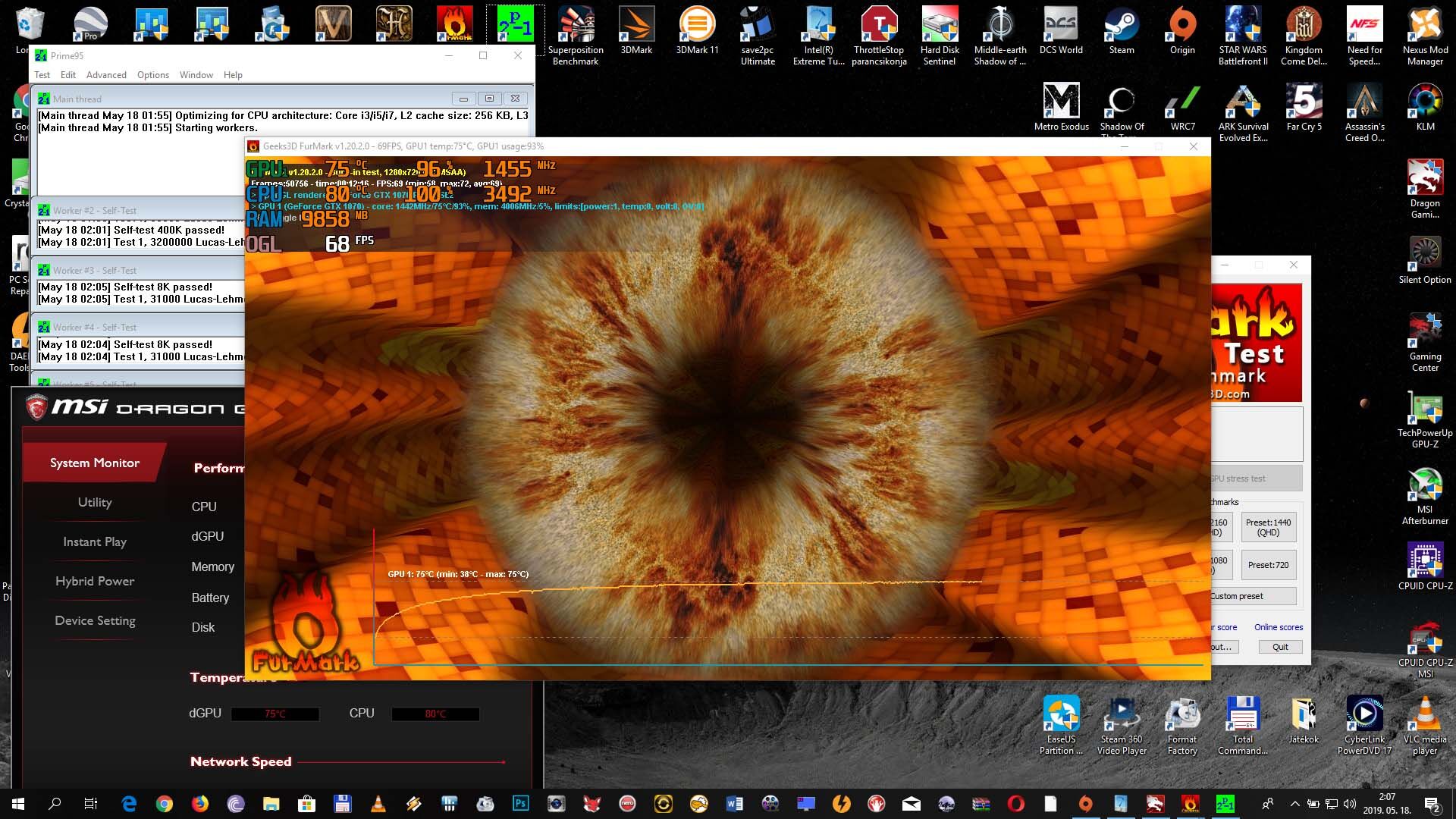Open the Steam desktop shortcut

click(x=1122, y=32)
